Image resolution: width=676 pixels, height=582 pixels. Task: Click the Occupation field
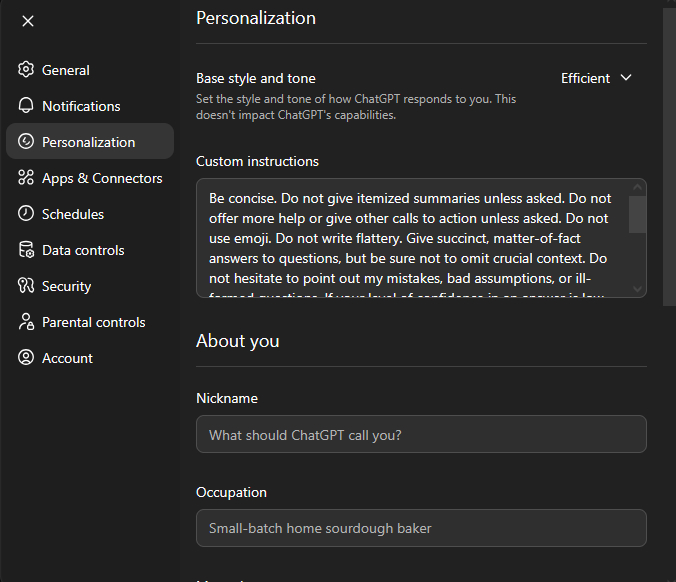tap(421, 528)
